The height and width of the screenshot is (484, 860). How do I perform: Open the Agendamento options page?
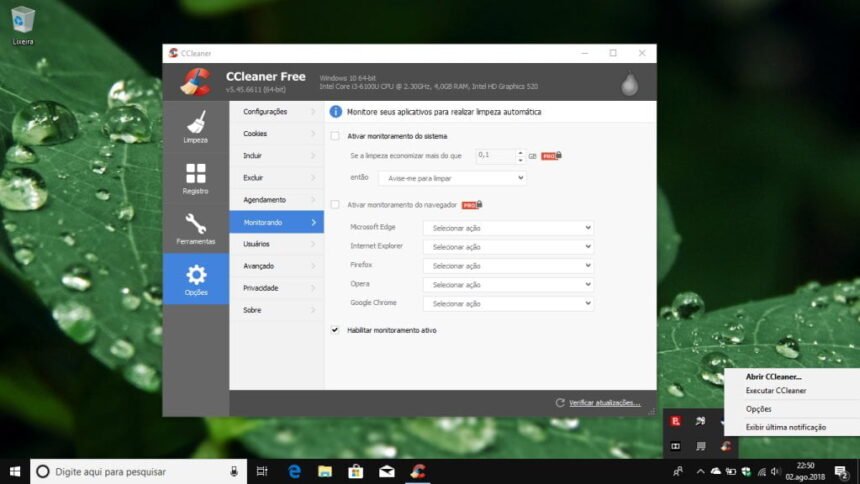[276, 200]
